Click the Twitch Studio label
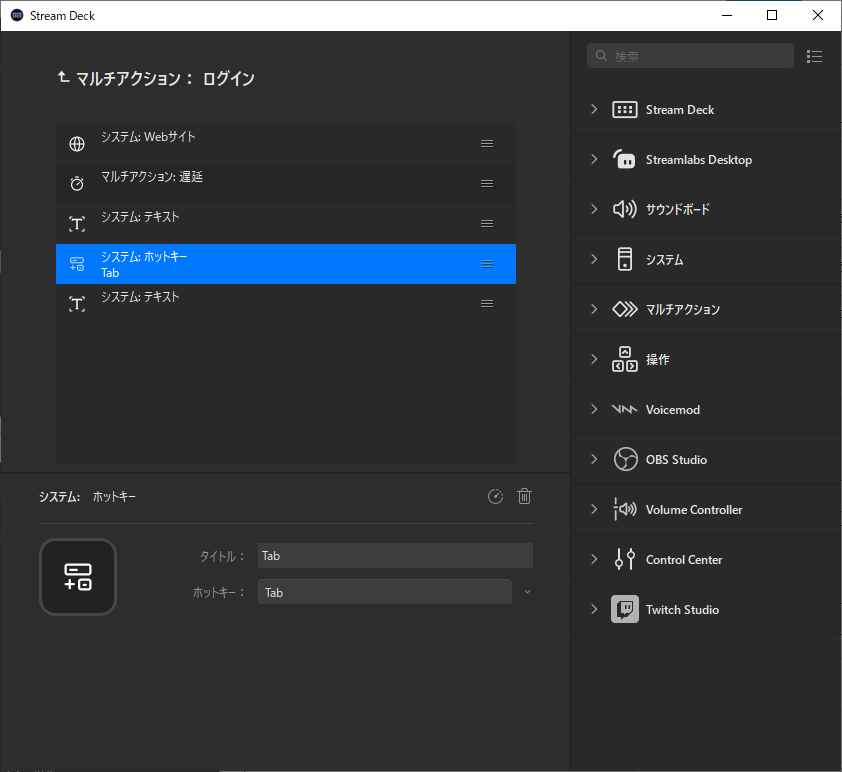 682,609
